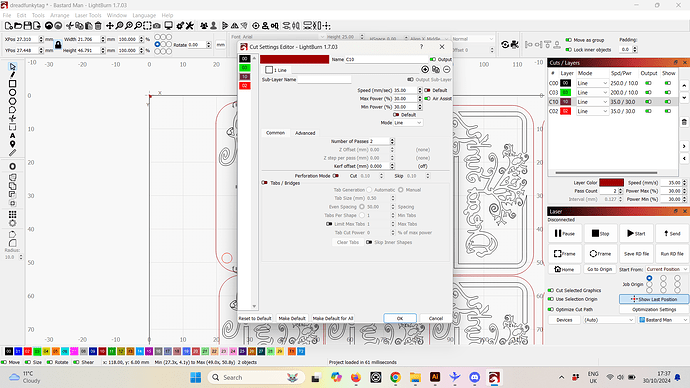Toggle the Speed Default switch
Screen dimensions: 690x388
(x=427, y=90)
